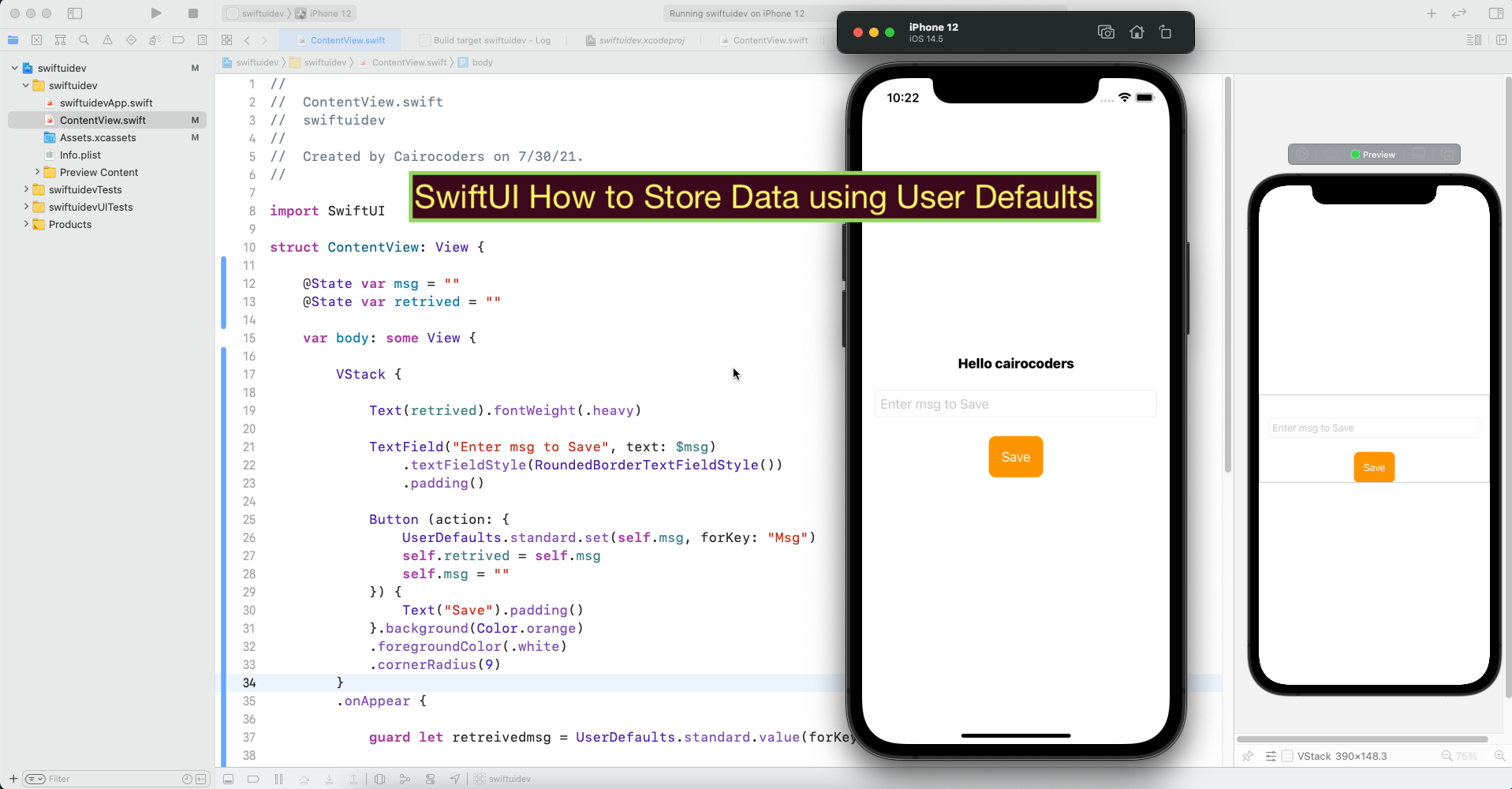Expand the Products group
The image size is (1512, 789).
(25, 224)
